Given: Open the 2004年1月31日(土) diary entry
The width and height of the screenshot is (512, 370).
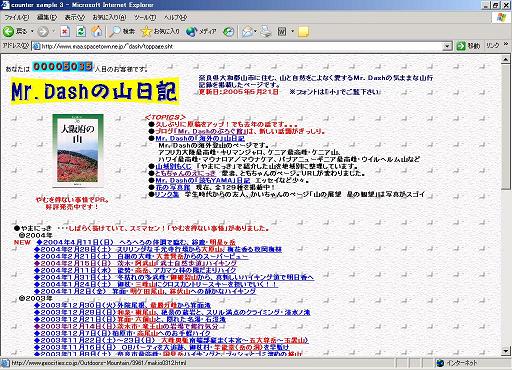Looking at the screenshot, I should [x=174, y=277].
